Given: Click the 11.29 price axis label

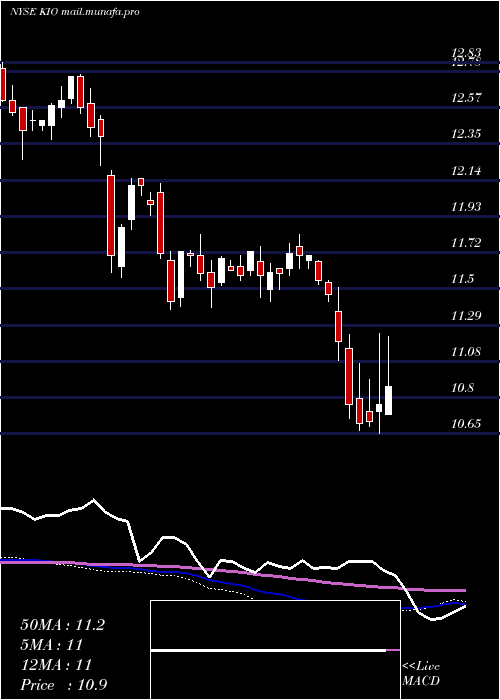Looking at the screenshot, I should (466, 316).
